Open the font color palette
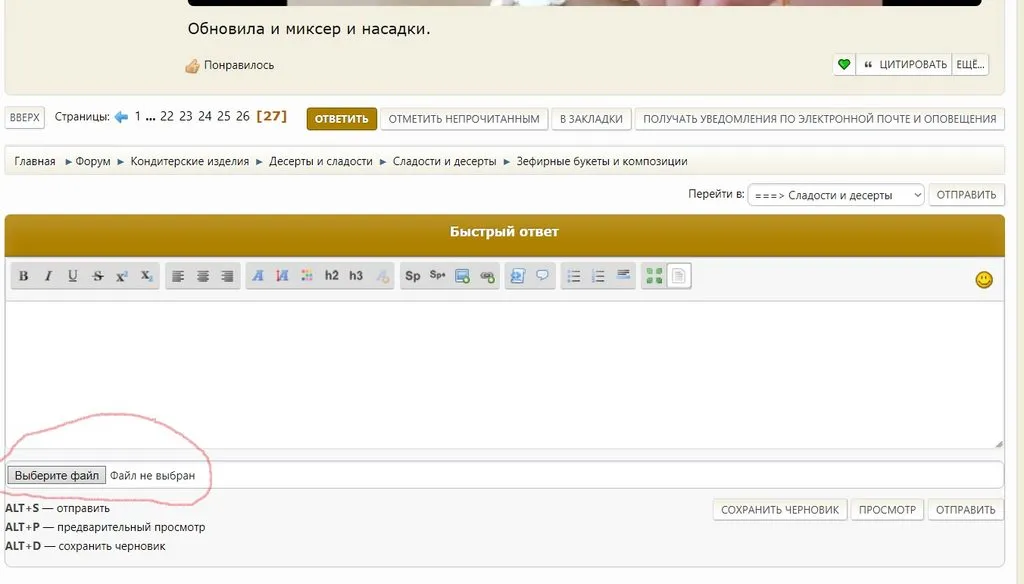The image size is (1024, 584). (x=307, y=276)
